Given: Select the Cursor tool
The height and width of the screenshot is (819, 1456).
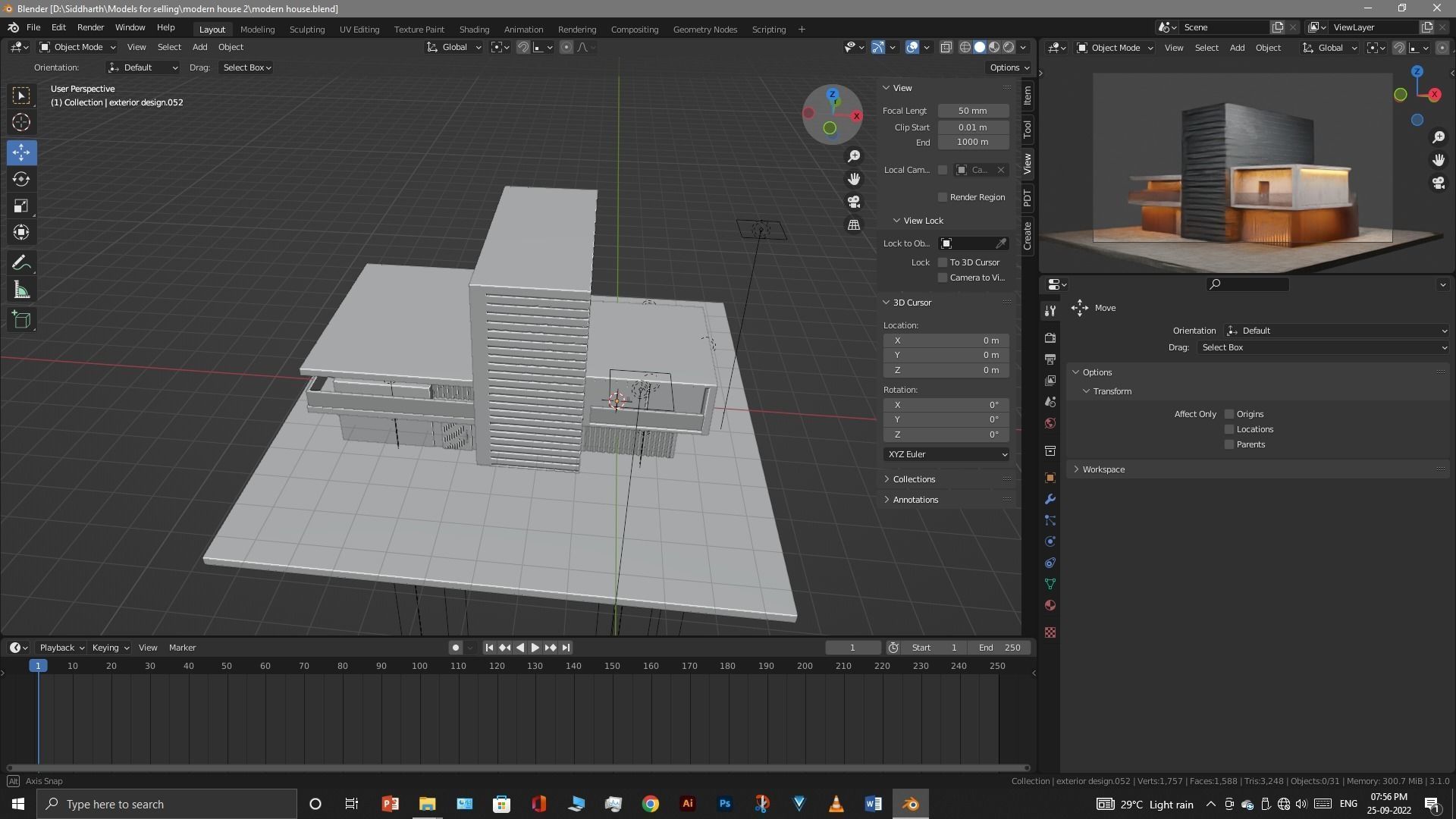Looking at the screenshot, I should 21,122.
